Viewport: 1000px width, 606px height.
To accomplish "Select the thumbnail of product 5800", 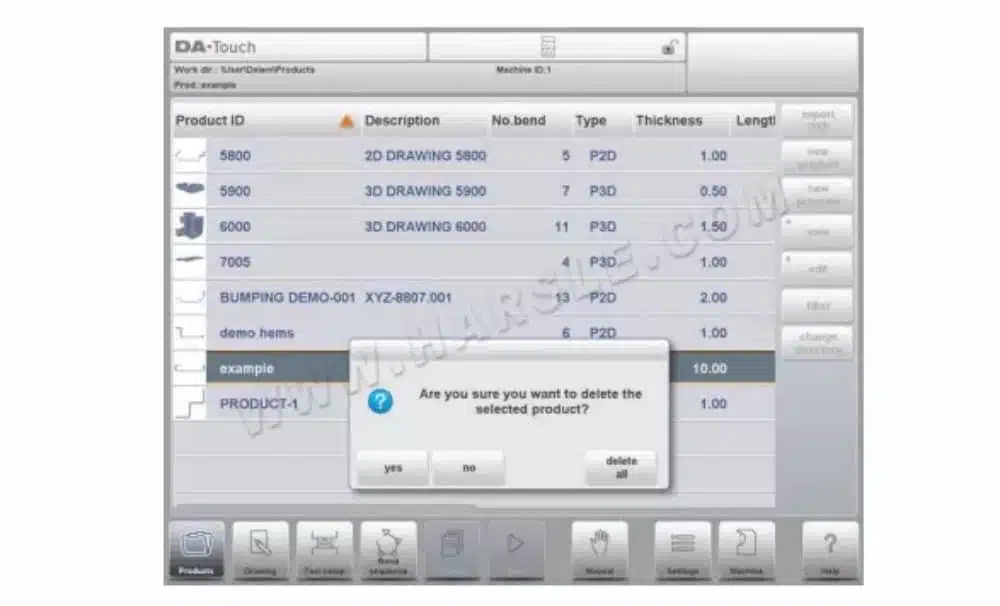I will (x=190, y=156).
